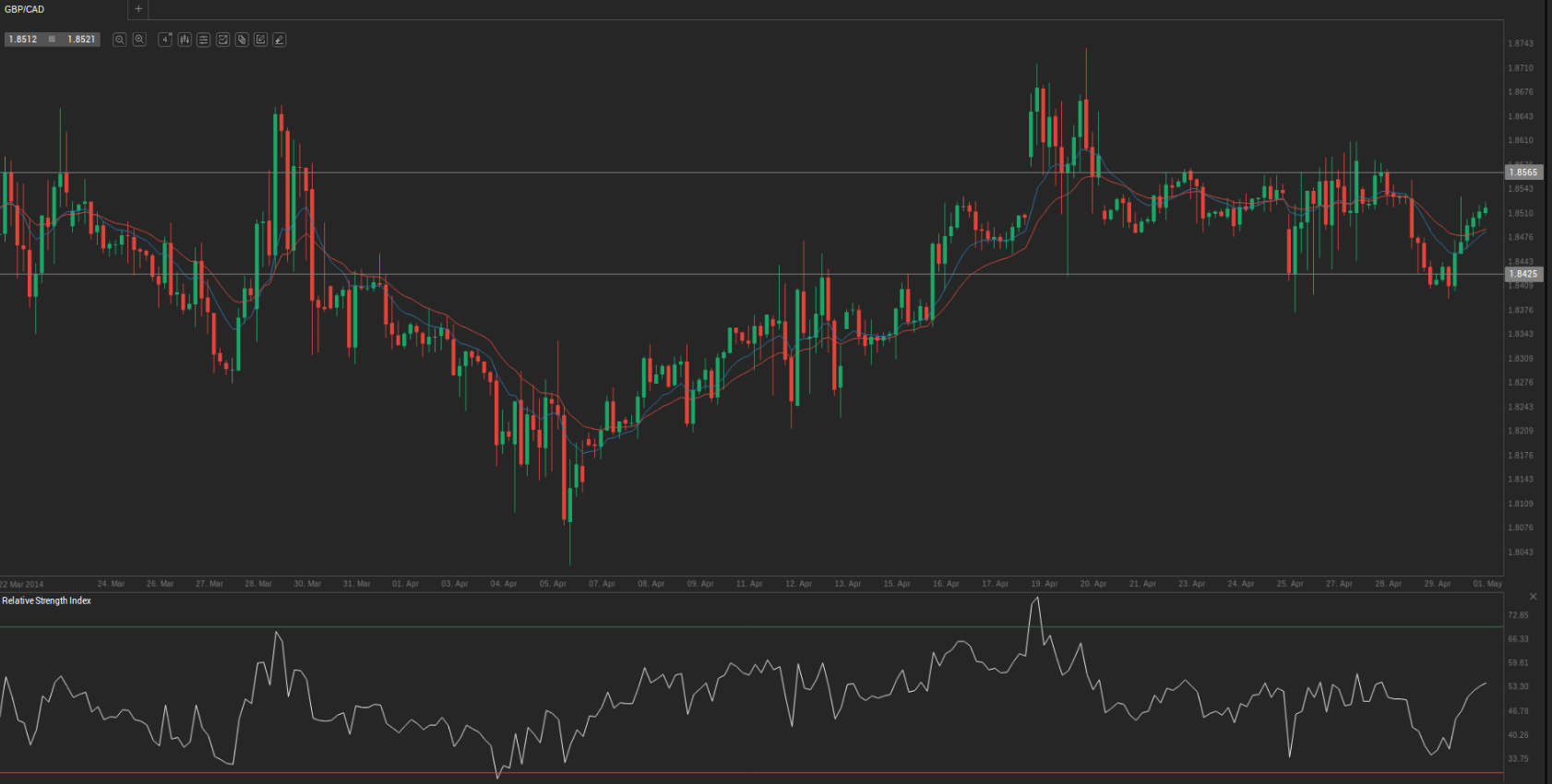Image resolution: width=1552 pixels, height=784 pixels.
Task: Click the 19. Apr date on time axis
Action: pos(1044,584)
